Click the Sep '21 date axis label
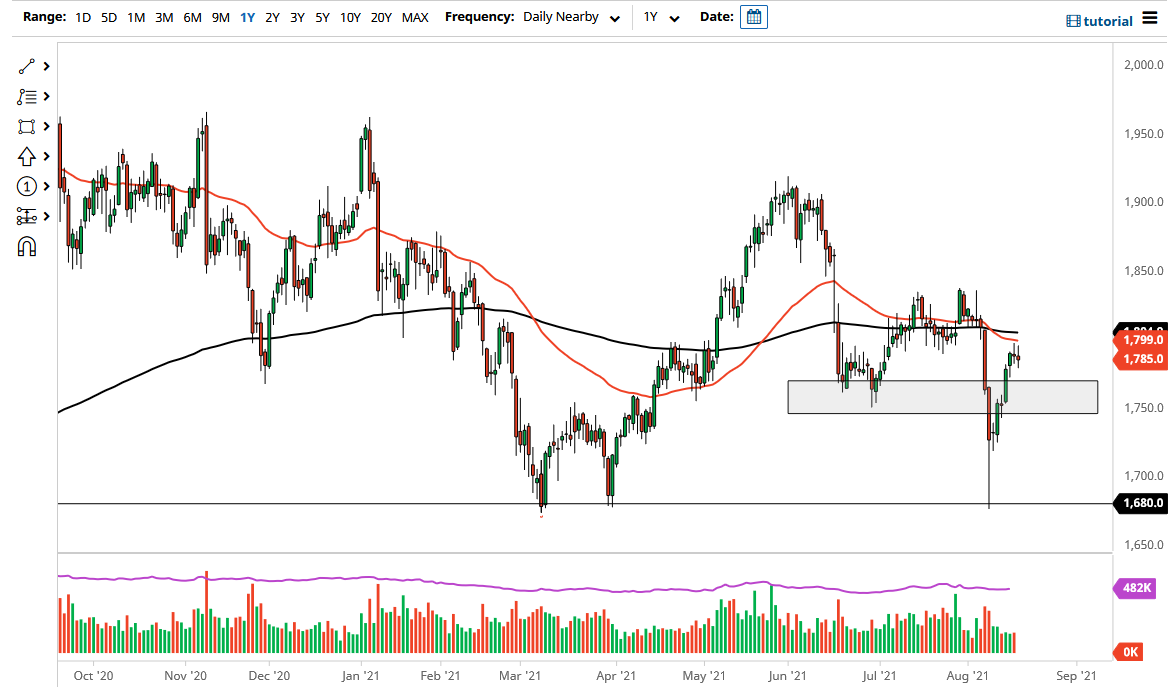1174x699 pixels. (x=1076, y=676)
